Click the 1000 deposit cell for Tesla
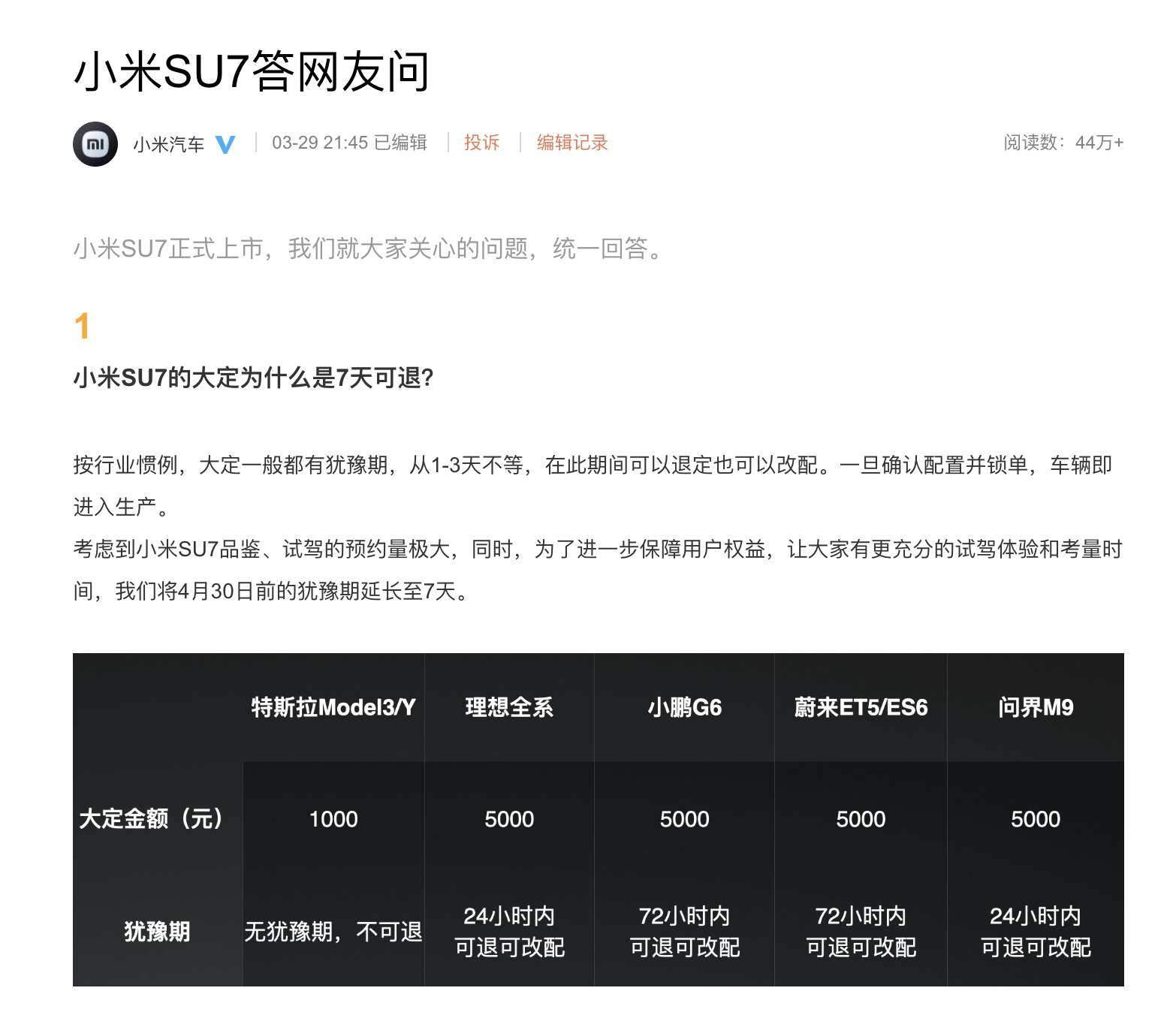 point(333,819)
